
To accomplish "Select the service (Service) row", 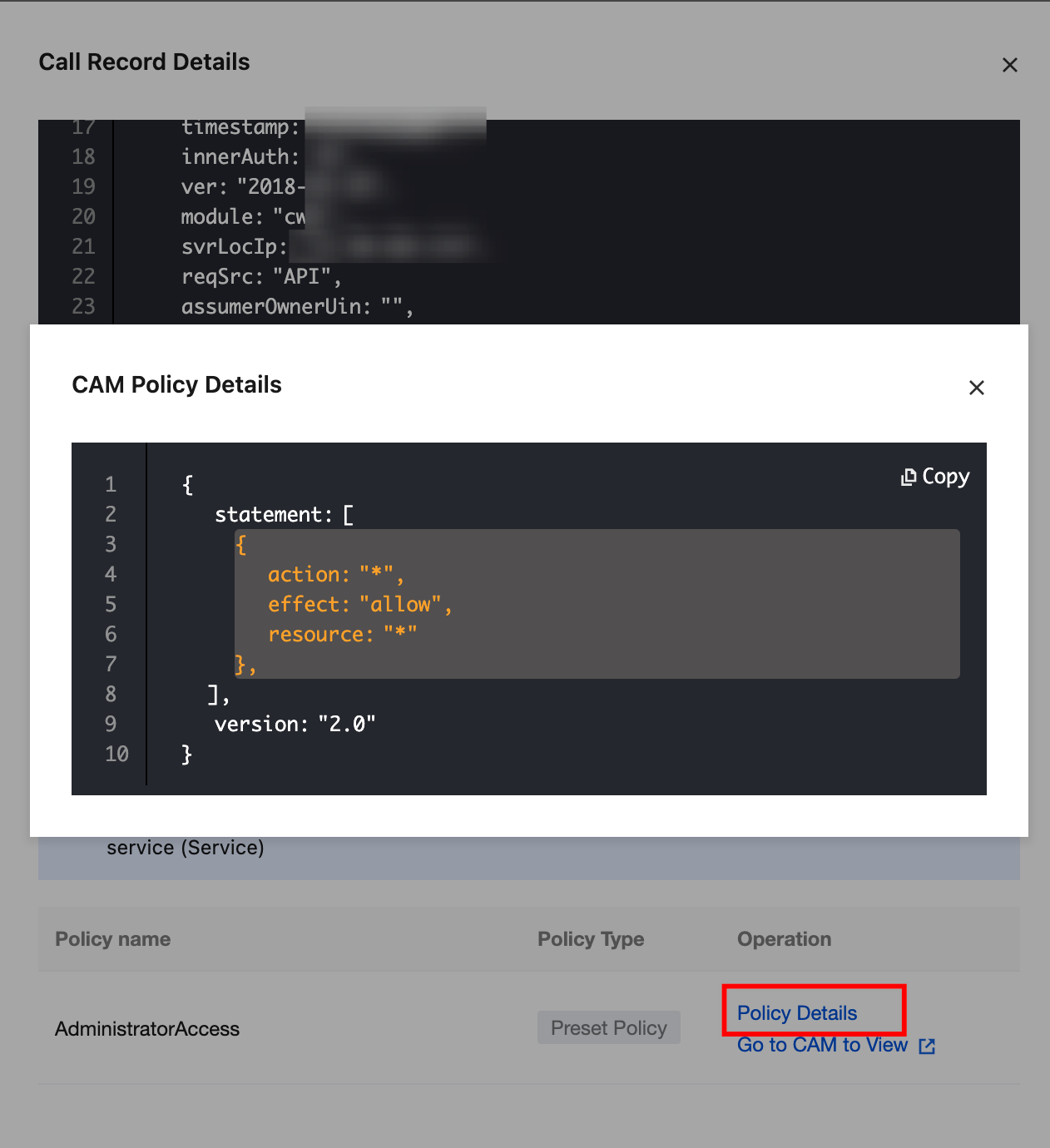I will tap(186, 848).
